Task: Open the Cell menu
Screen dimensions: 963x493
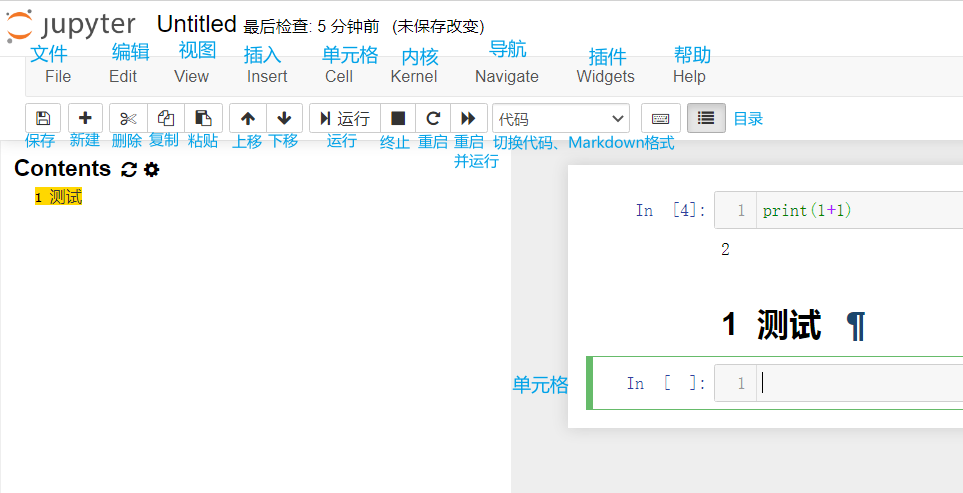Action: 339,76
